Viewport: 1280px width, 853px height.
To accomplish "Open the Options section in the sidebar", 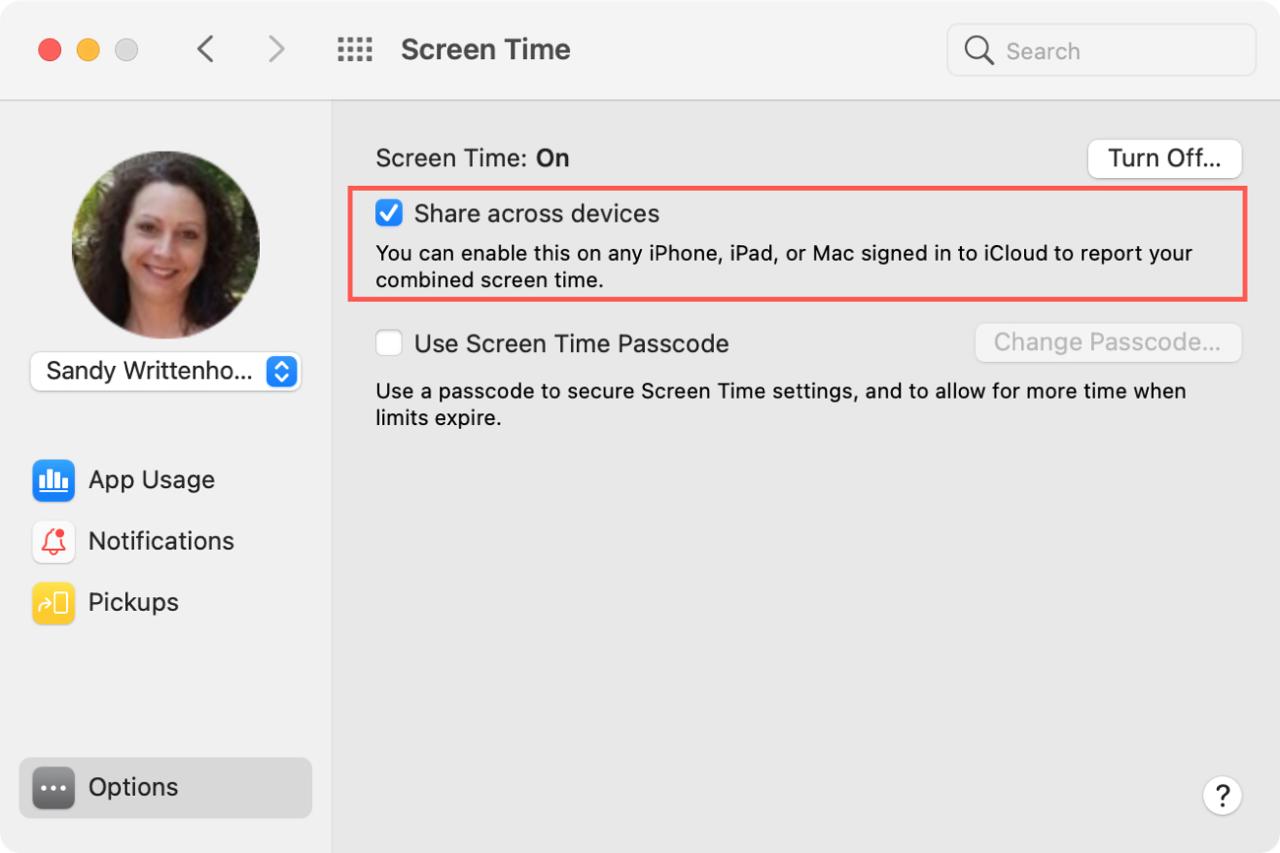I will (131, 787).
